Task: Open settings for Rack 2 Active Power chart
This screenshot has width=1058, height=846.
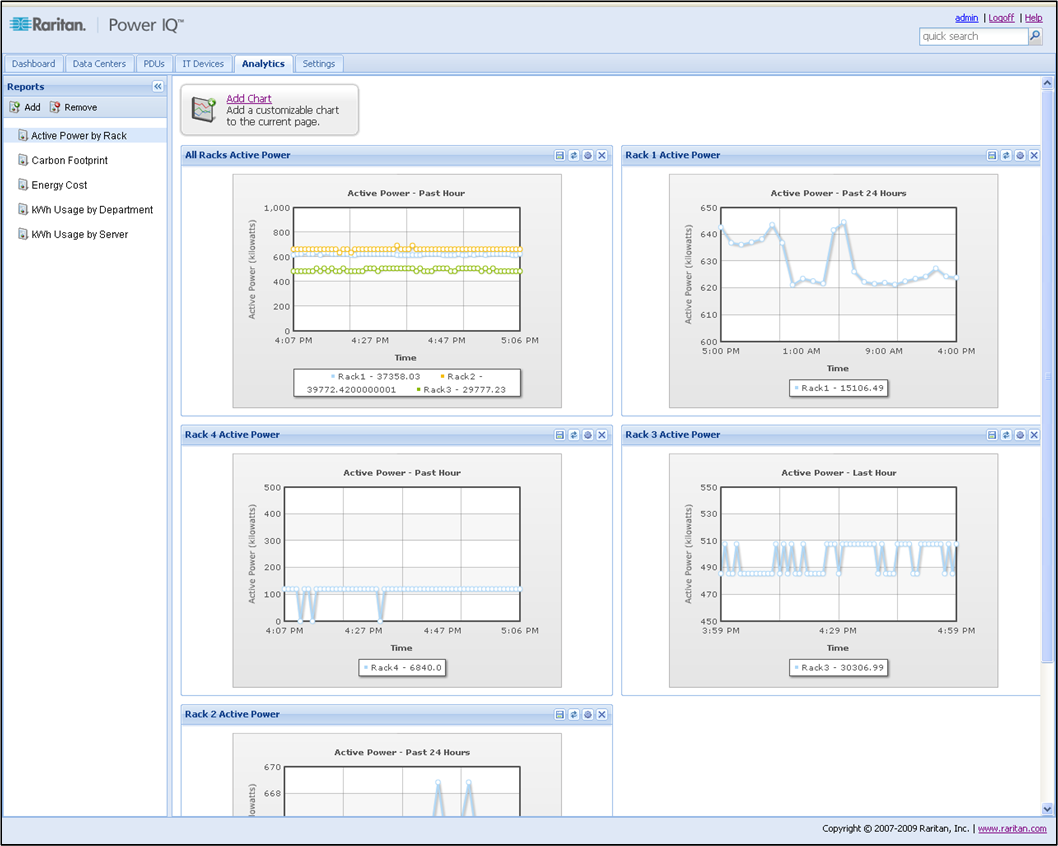Action: coord(588,714)
